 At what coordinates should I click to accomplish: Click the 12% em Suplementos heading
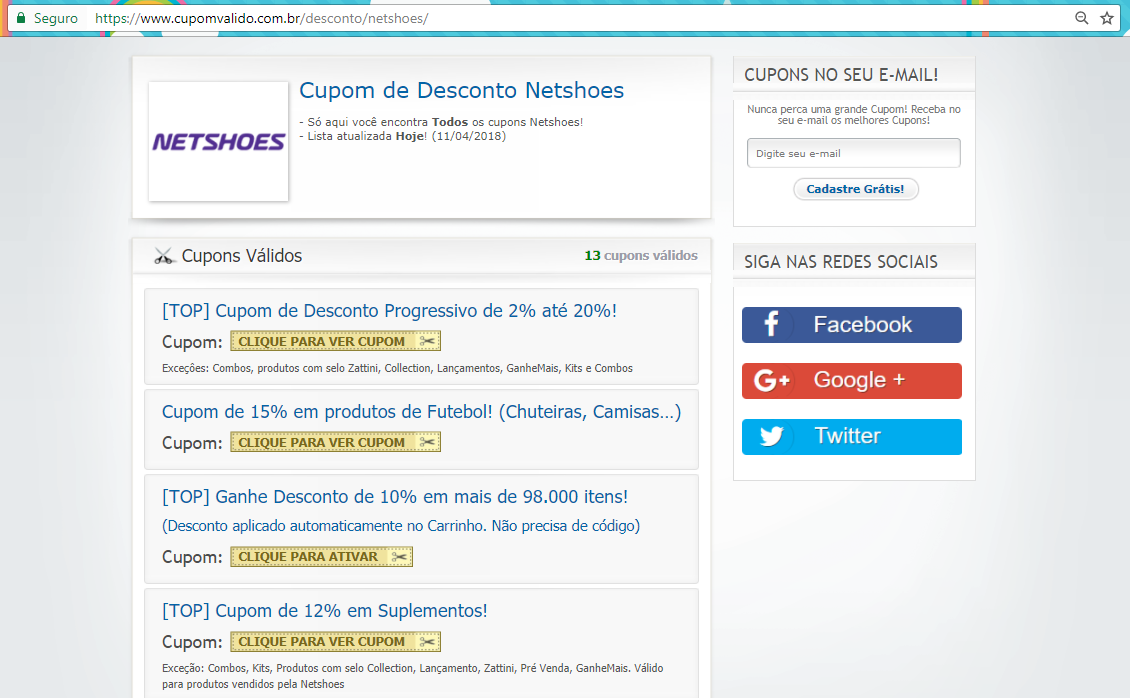323,610
